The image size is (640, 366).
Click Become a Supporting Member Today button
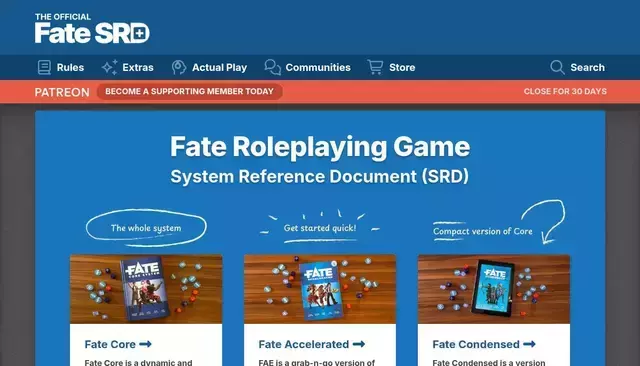point(189,91)
